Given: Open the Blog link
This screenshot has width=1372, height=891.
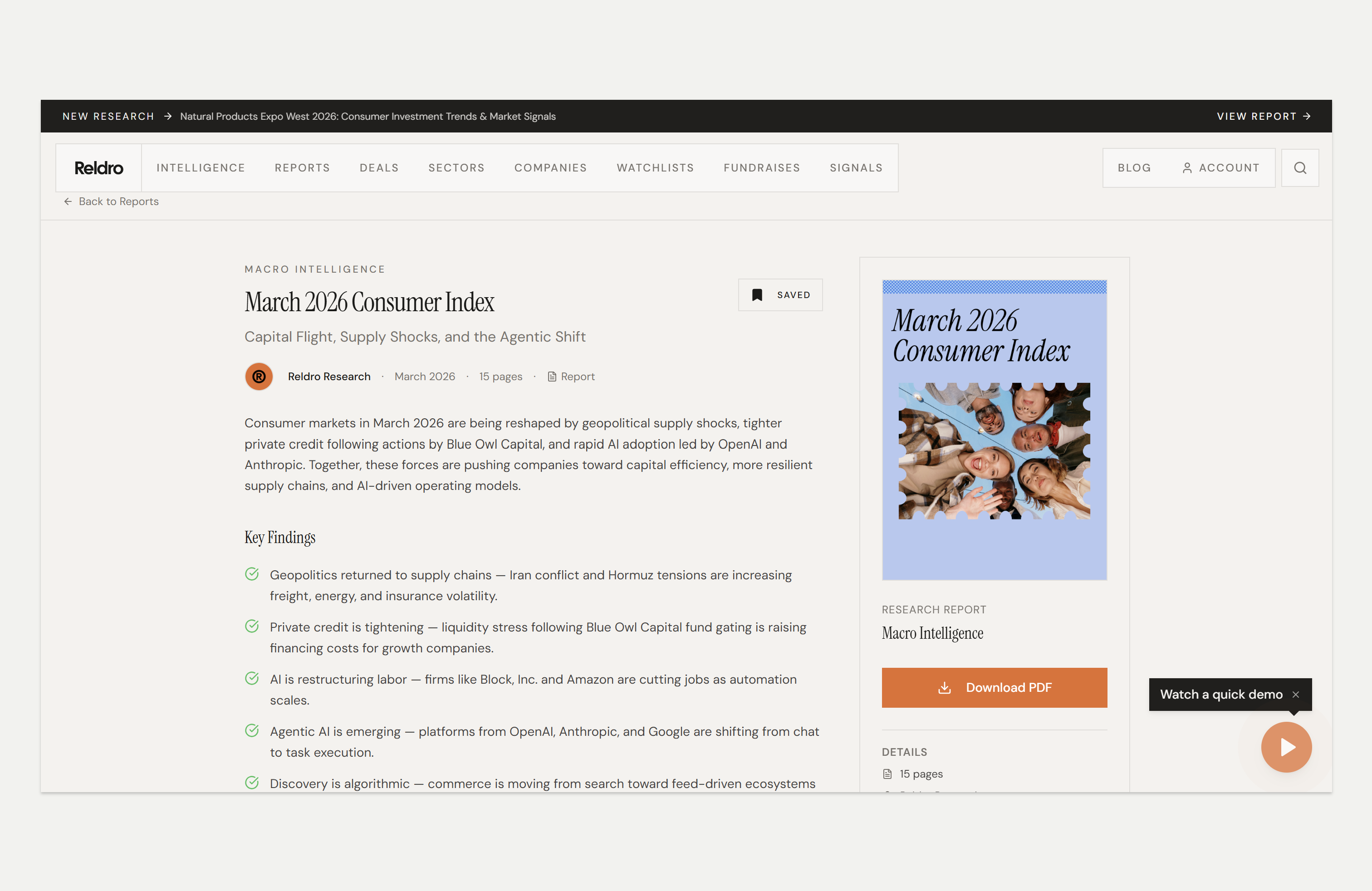Looking at the screenshot, I should (x=1134, y=168).
